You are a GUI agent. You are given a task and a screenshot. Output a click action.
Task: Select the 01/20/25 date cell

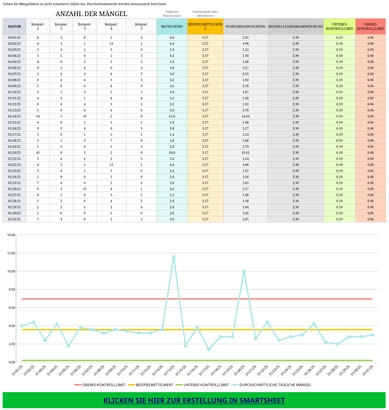pos(15,152)
